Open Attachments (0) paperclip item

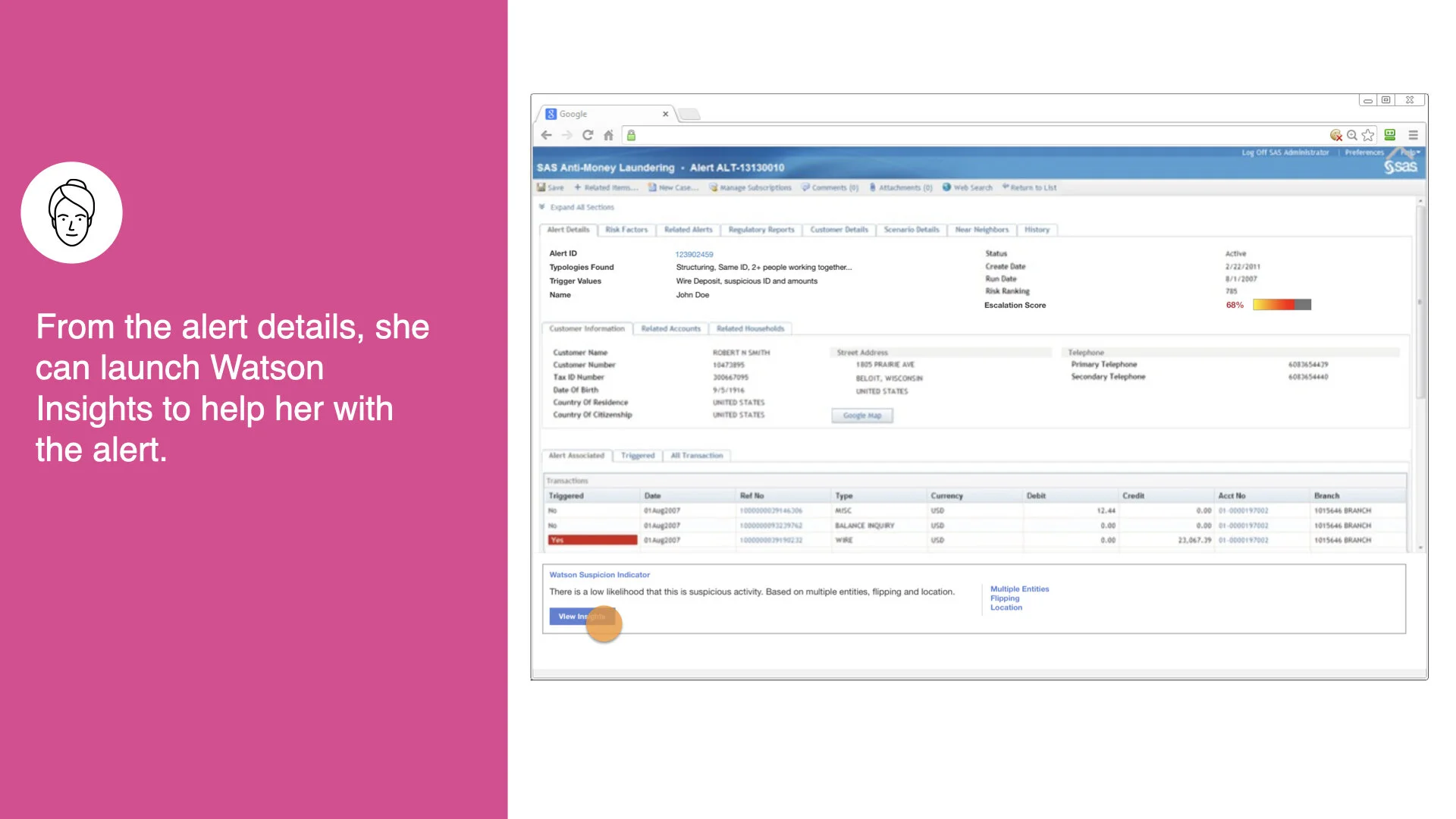(901, 187)
